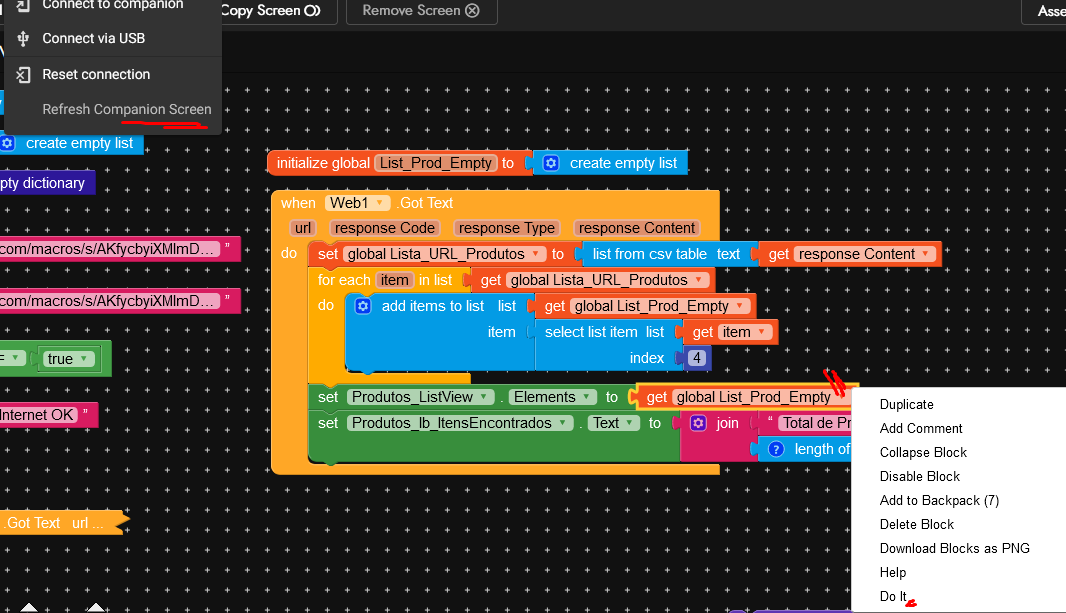
Task: Click the index number field showing 4
Action: click(697, 358)
